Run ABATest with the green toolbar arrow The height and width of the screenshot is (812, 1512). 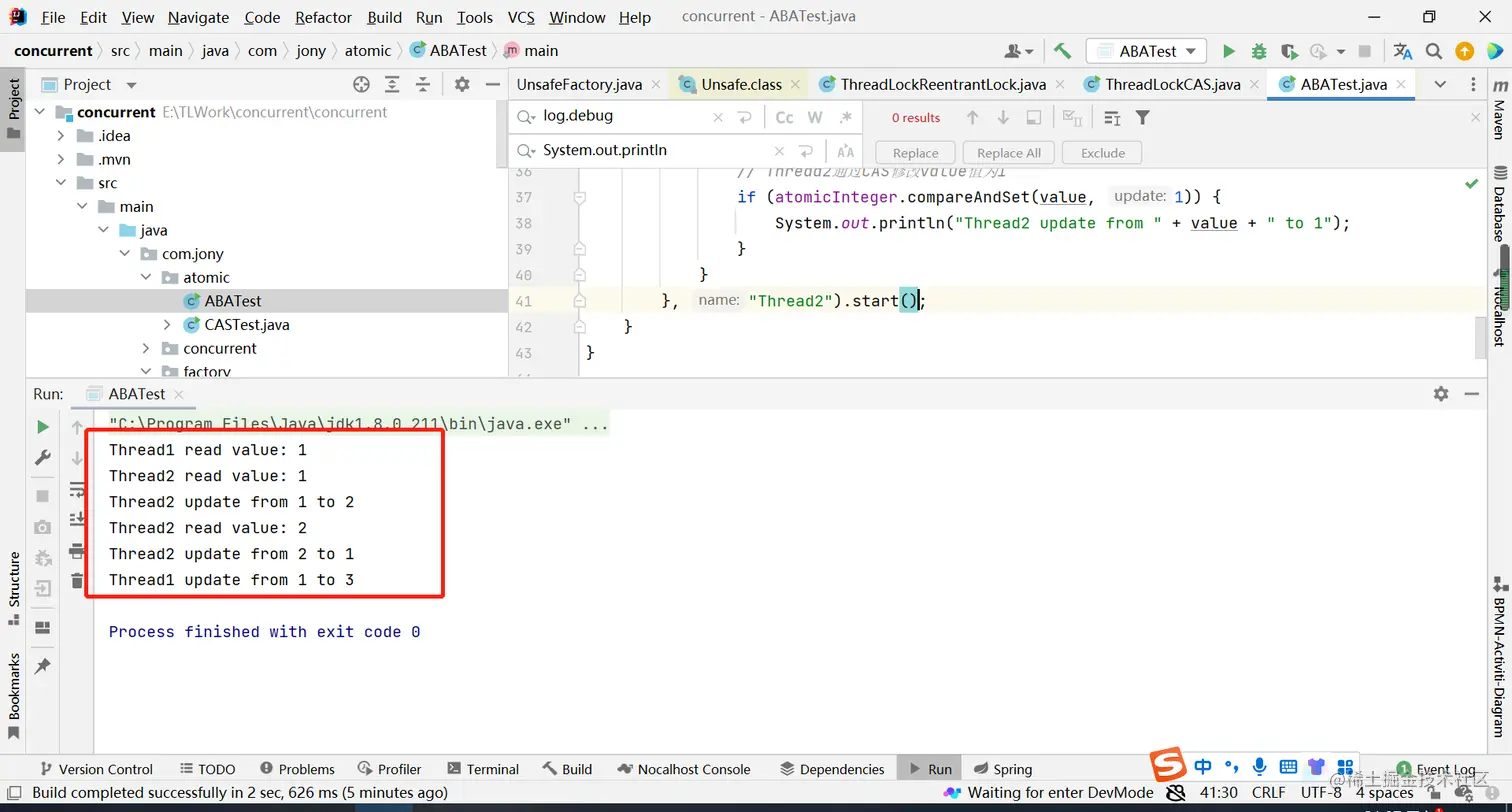point(1229,51)
